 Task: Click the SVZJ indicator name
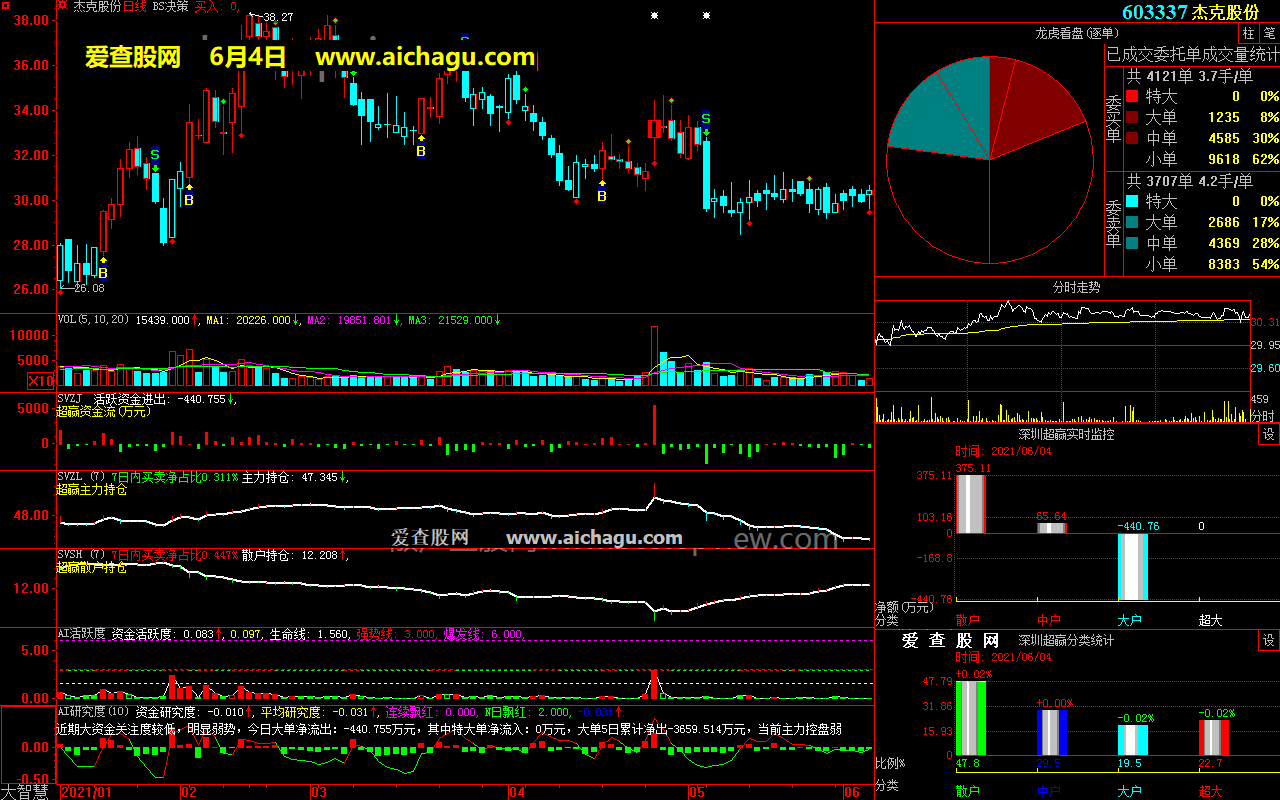(x=71, y=399)
